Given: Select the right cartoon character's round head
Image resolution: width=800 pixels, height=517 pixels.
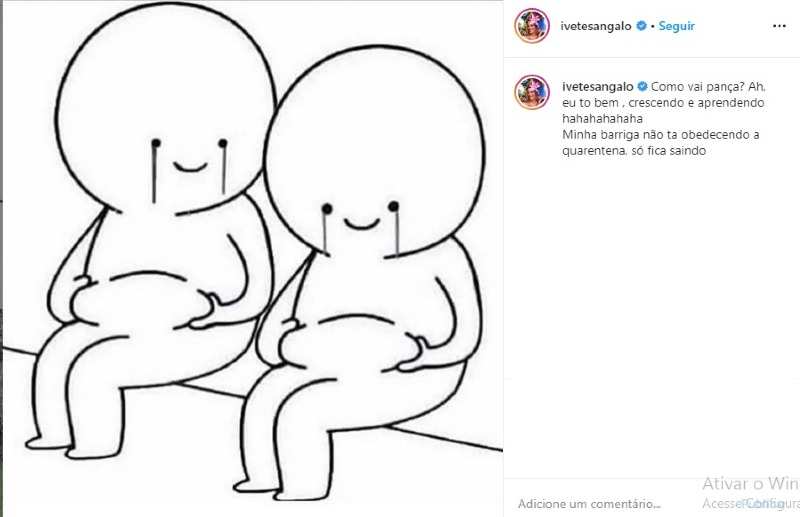Looking at the screenshot, I should (x=375, y=151).
